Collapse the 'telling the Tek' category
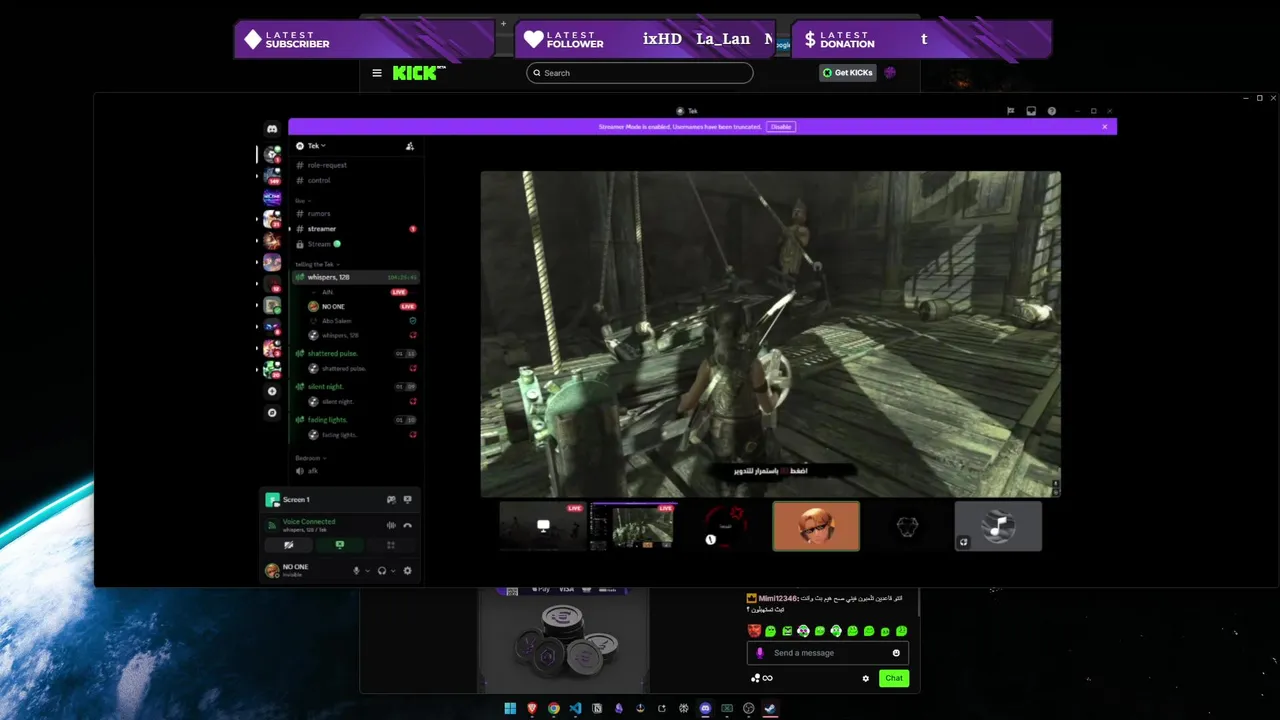This screenshot has height=720, width=1280. tap(318, 264)
